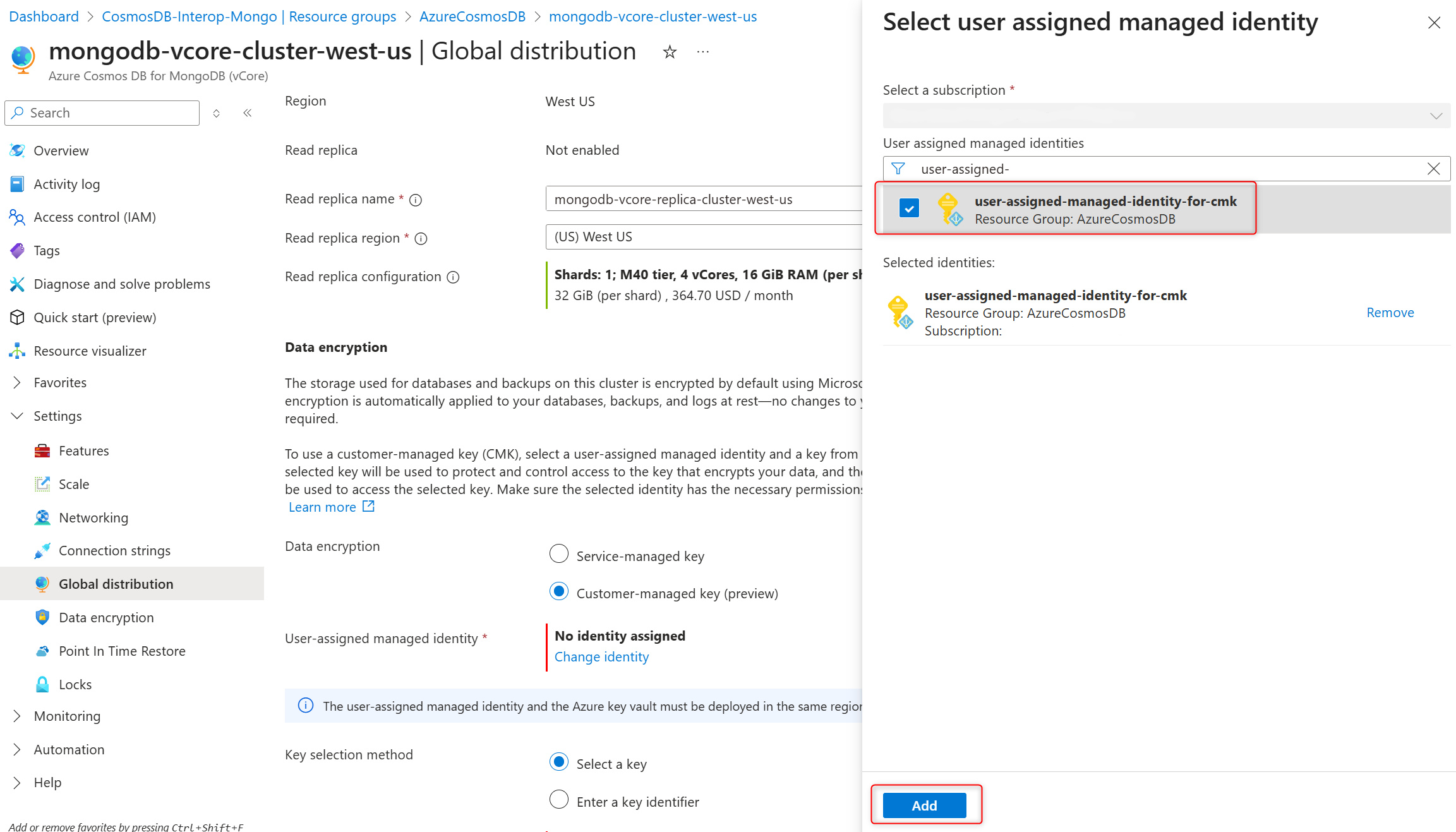The width and height of the screenshot is (1456, 832).
Task: Open the more options ellipsis menu
Action: [x=702, y=52]
